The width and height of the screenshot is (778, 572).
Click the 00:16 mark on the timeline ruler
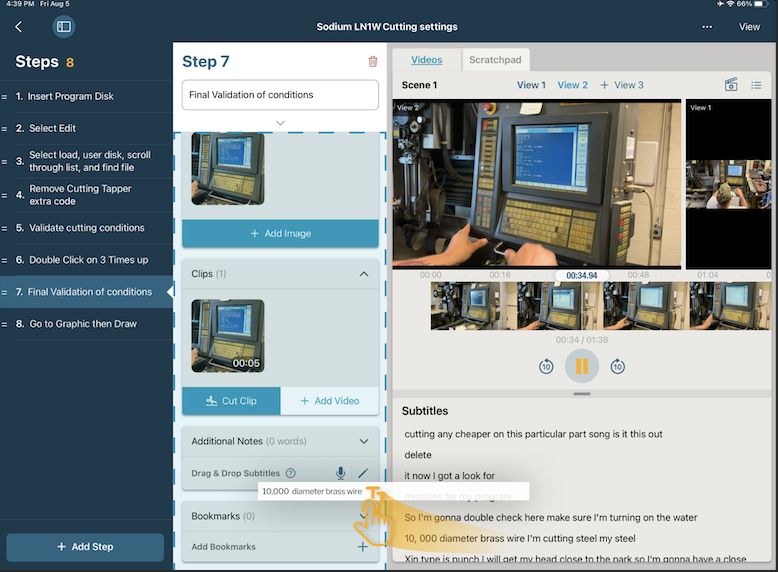tap(500, 275)
